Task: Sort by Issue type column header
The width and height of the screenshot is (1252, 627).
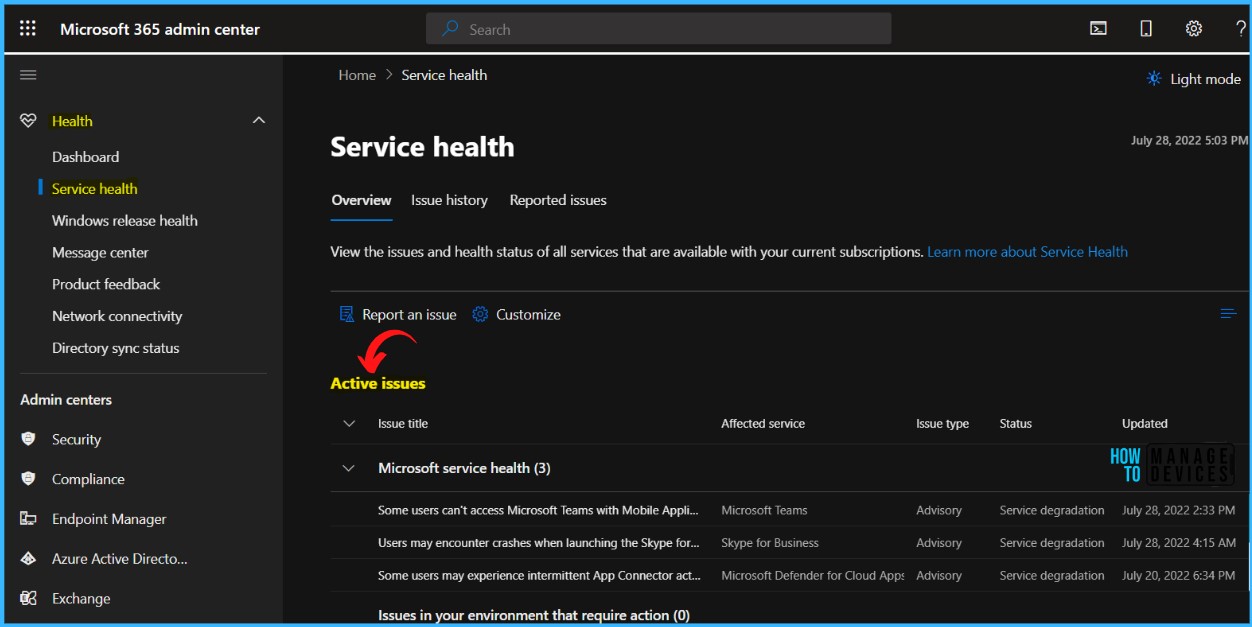Action: (942, 424)
